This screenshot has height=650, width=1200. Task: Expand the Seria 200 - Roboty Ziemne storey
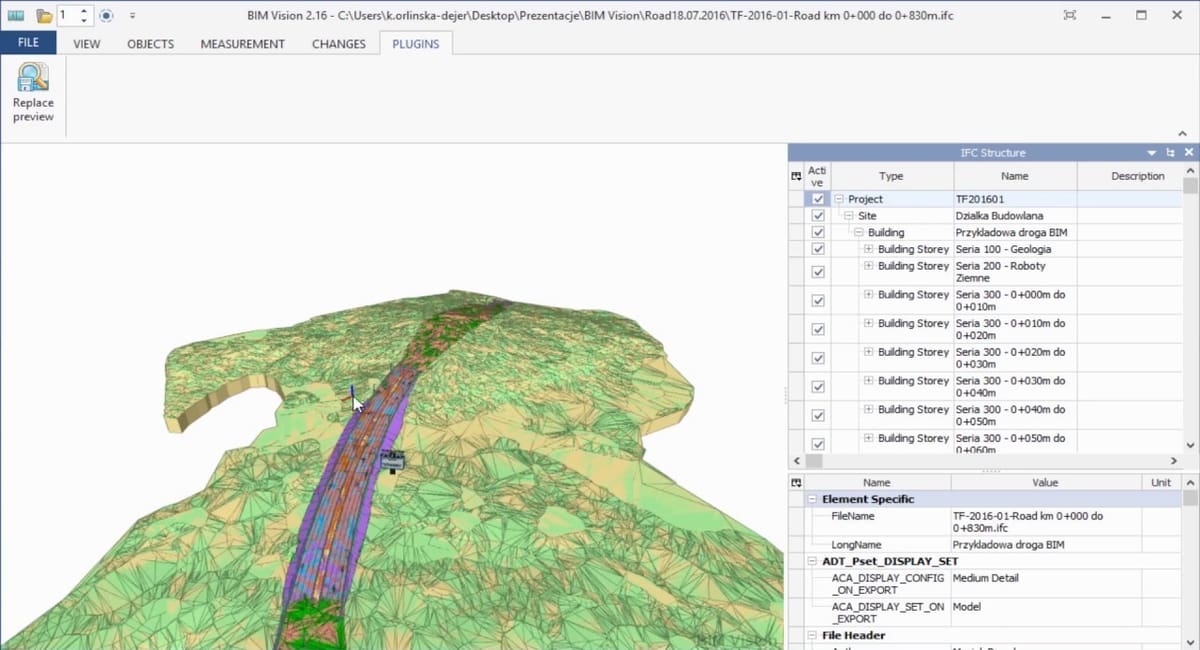click(x=869, y=266)
